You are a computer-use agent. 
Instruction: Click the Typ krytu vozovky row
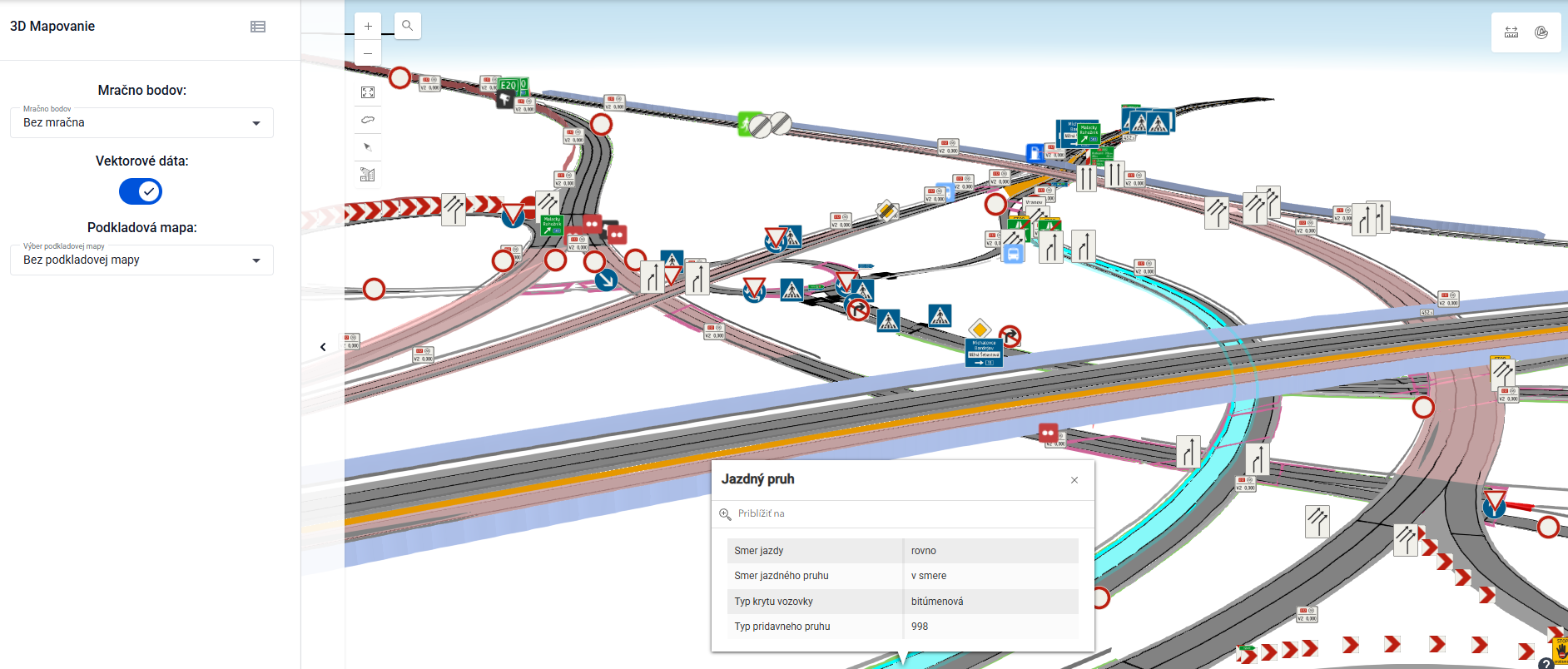902,601
